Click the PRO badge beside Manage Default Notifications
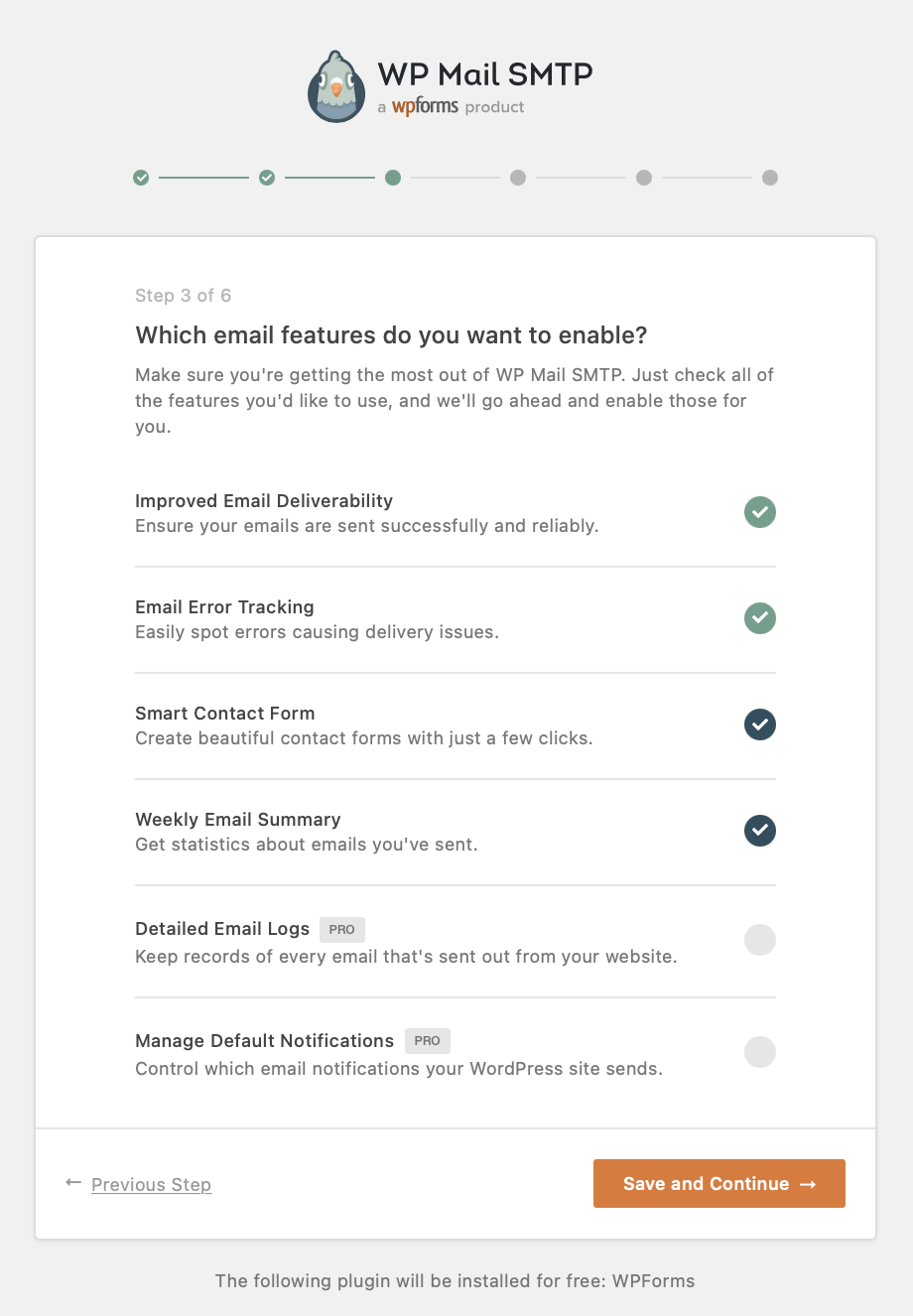Viewport: 913px width, 1316px height. [427, 1040]
